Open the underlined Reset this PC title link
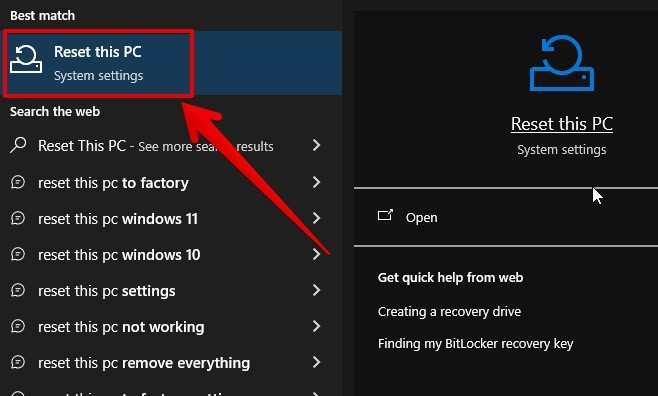This screenshot has height=396, width=658. [x=562, y=124]
